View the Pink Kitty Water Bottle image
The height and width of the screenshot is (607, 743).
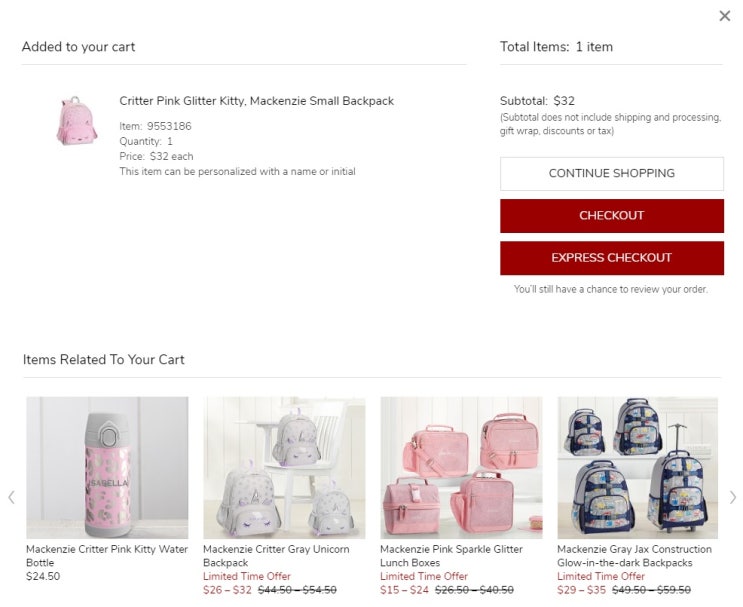(107, 468)
